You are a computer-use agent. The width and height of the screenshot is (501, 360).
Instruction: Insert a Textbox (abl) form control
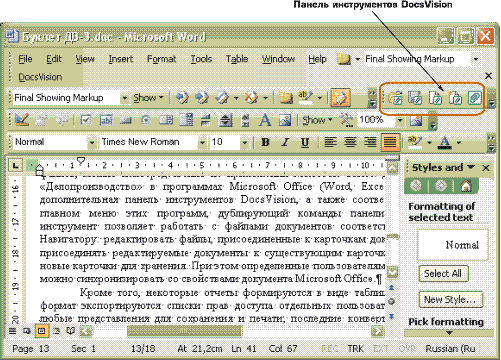click(106, 120)
